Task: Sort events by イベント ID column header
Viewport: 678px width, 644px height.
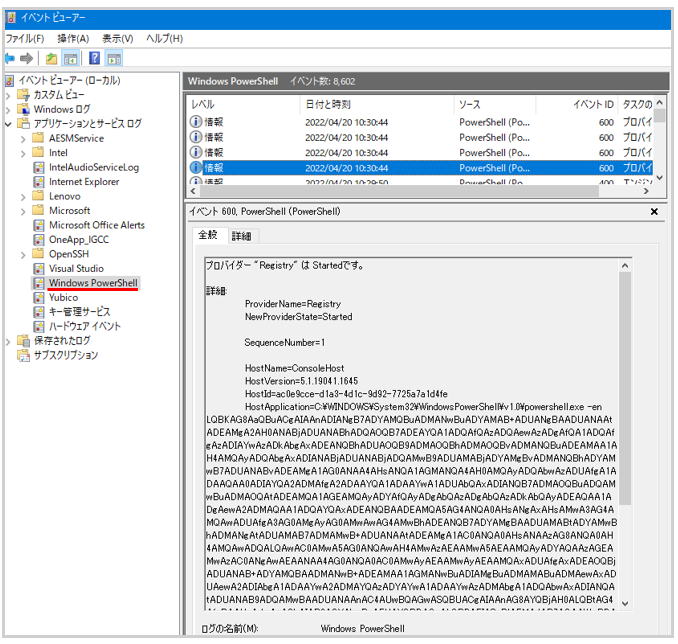Action: [577, 104]
